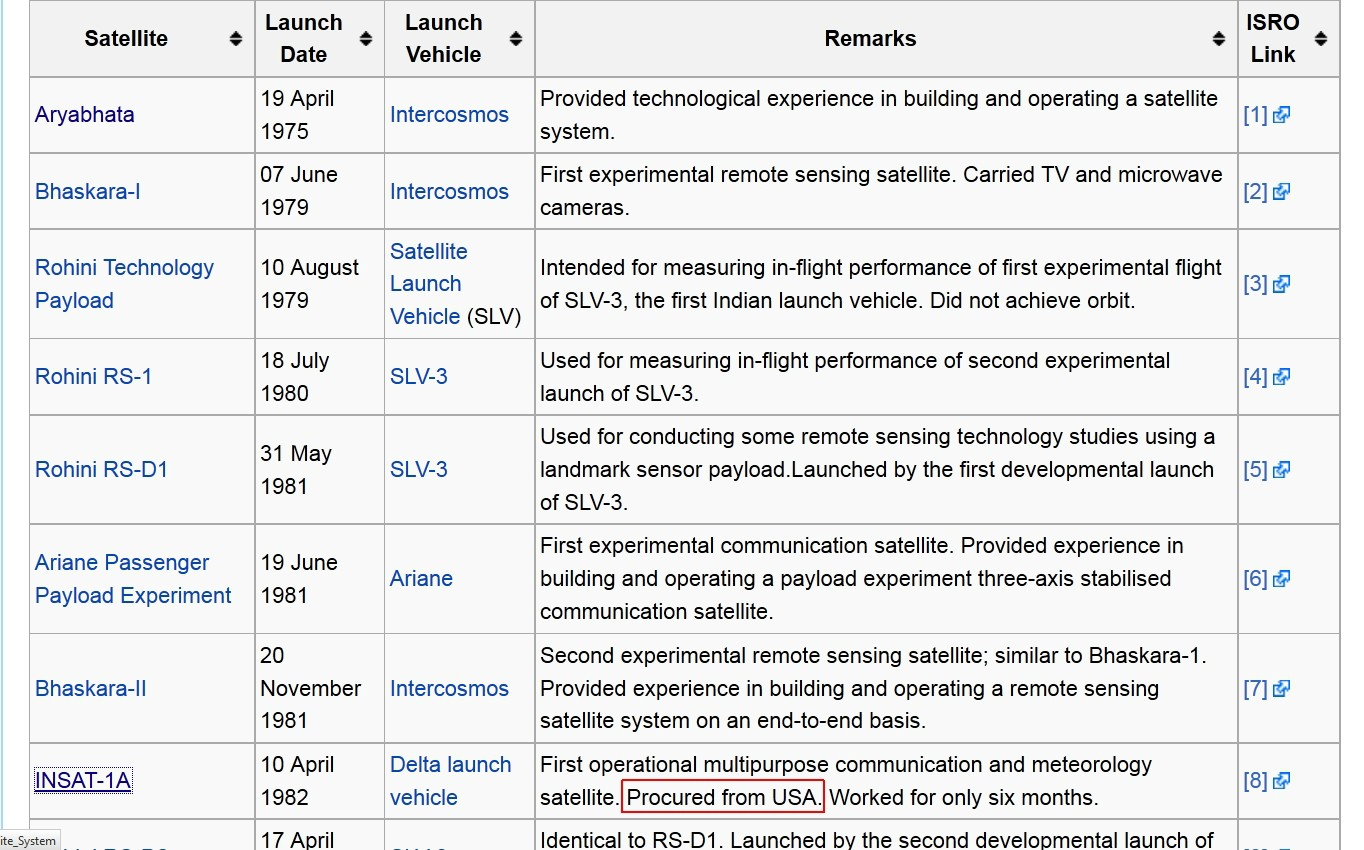Select the date 20 November 1981
Image resolution: width=1364 pixels, height=850 pixels.
[x=311, y=688]
